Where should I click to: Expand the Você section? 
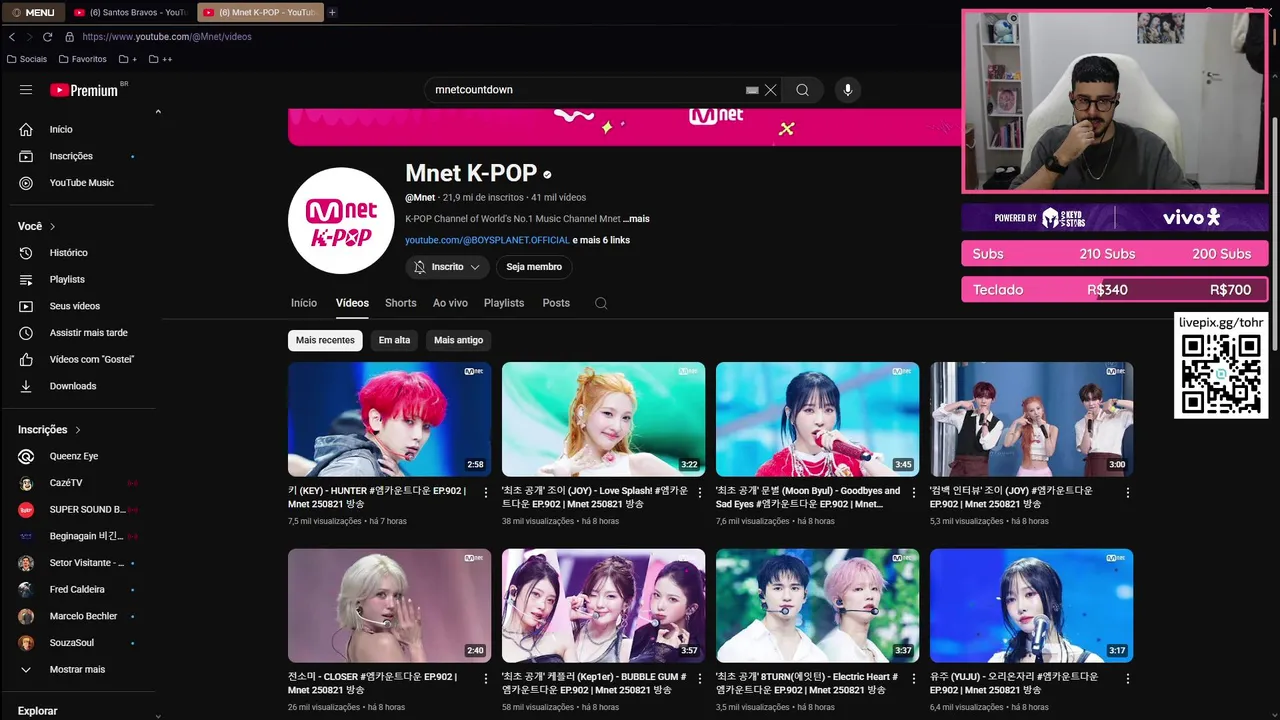37,226
